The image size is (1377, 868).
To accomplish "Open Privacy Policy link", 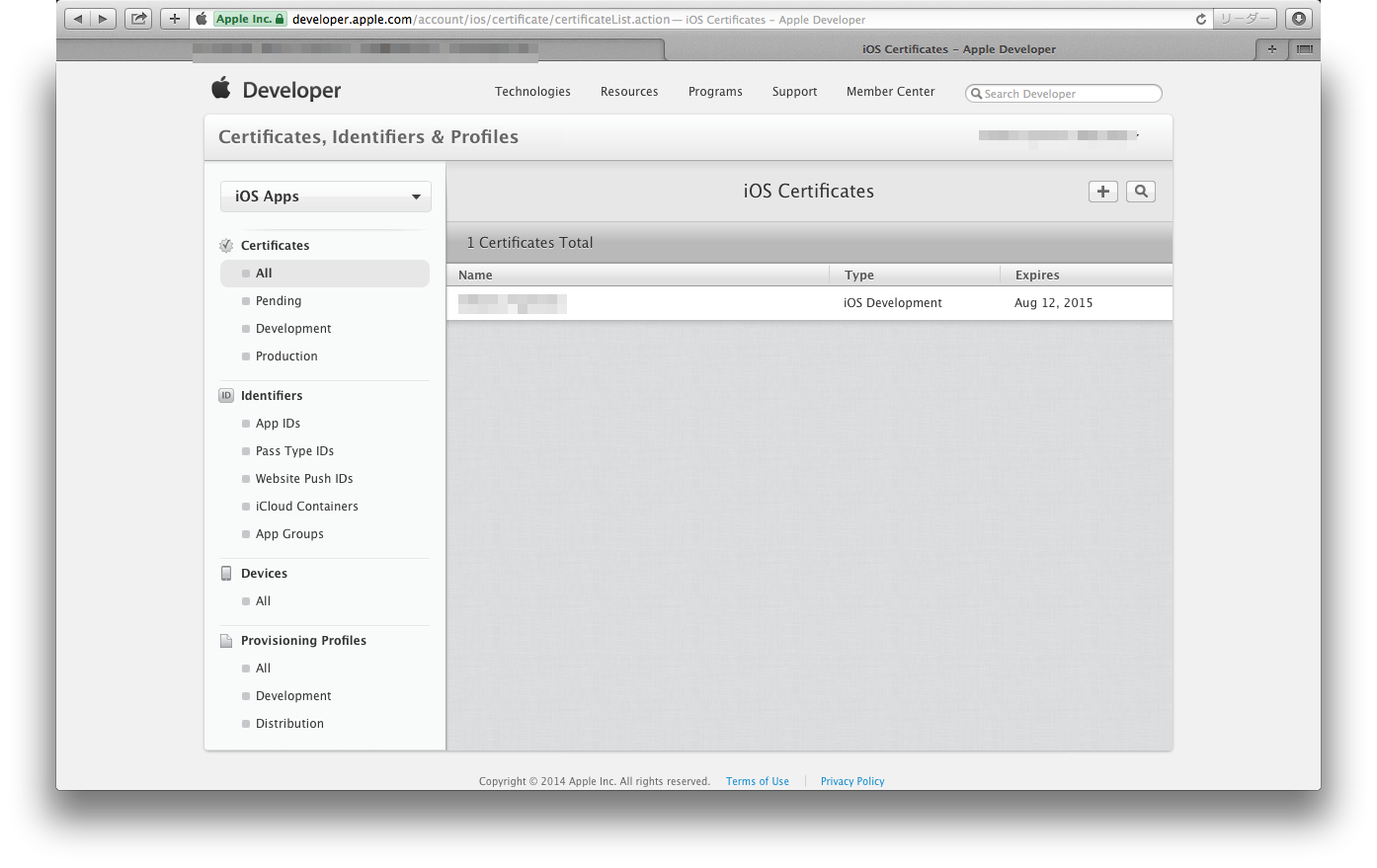I will pyautogui.click(x=852, y=781).
